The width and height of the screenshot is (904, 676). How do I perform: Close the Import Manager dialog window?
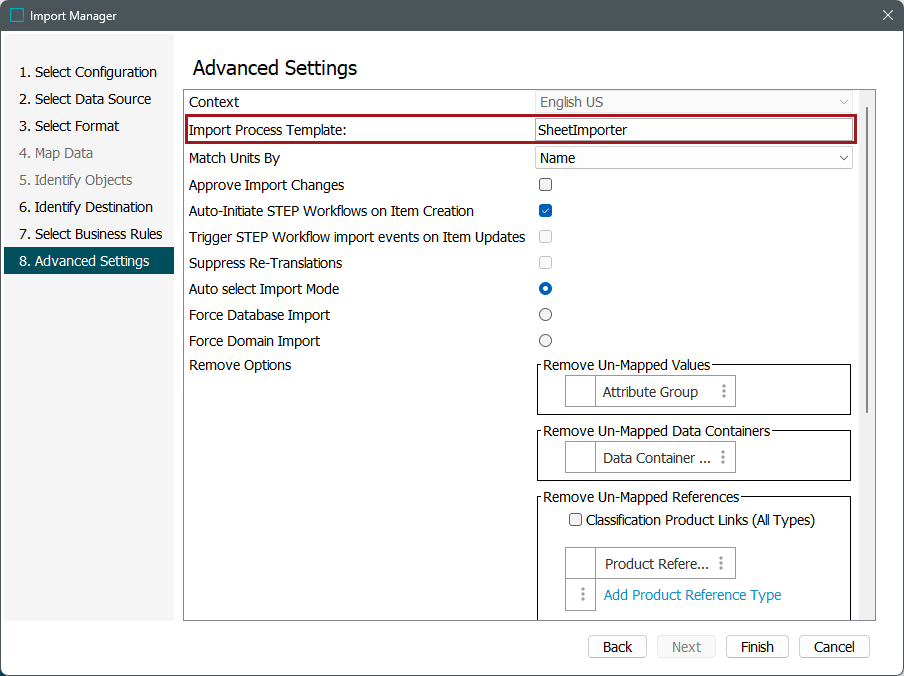pyautogui.click(x=887, y=15)
